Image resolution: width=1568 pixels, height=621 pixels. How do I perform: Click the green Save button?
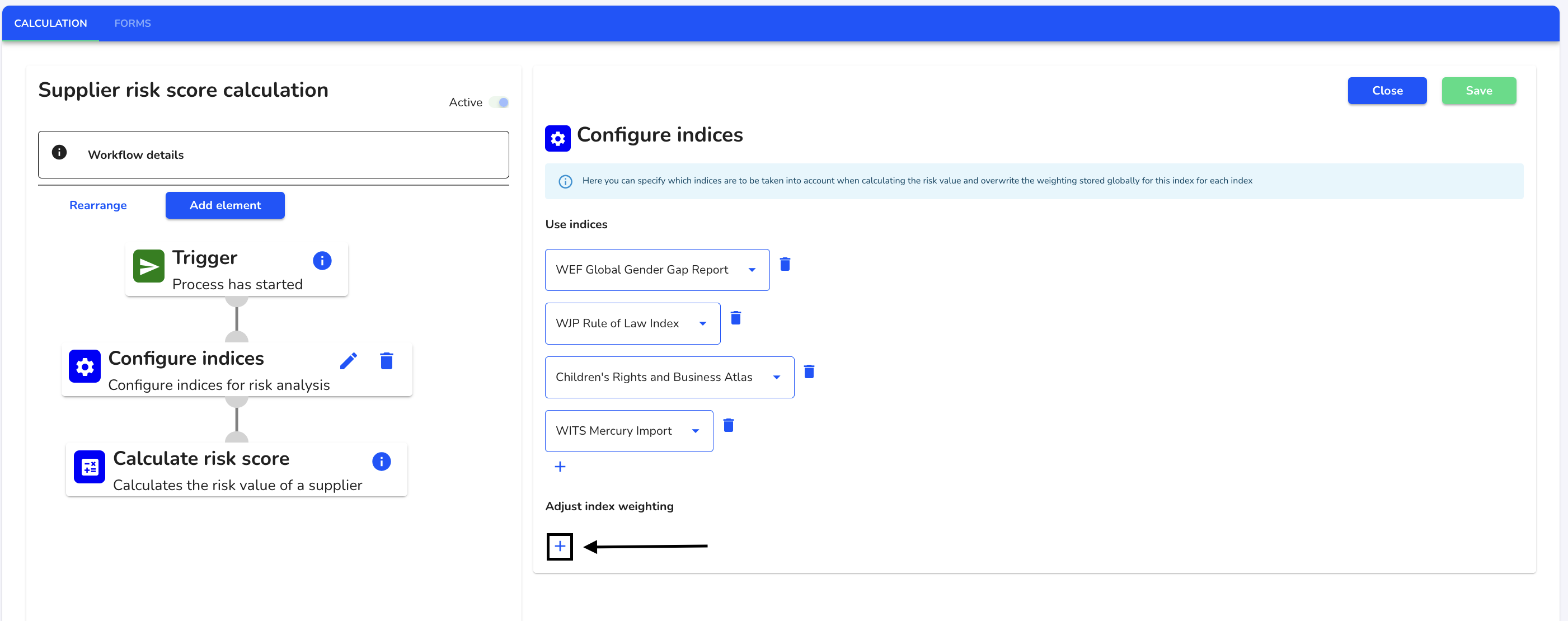pyautogui.click(x=1478, y=91)
